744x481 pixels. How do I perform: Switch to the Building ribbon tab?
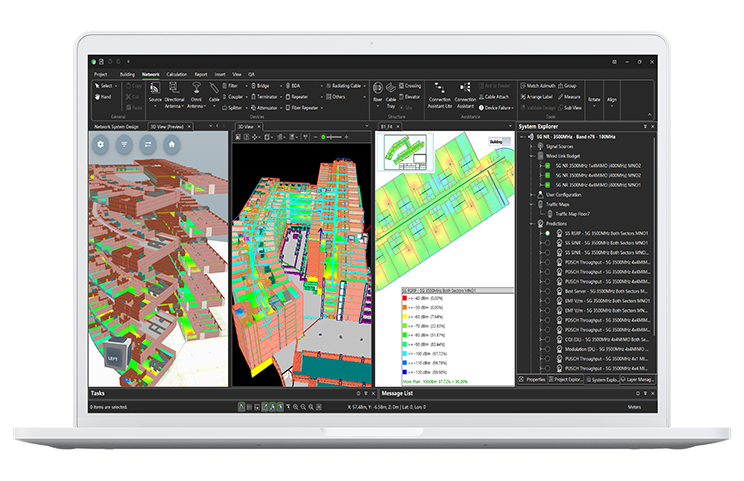127,74
